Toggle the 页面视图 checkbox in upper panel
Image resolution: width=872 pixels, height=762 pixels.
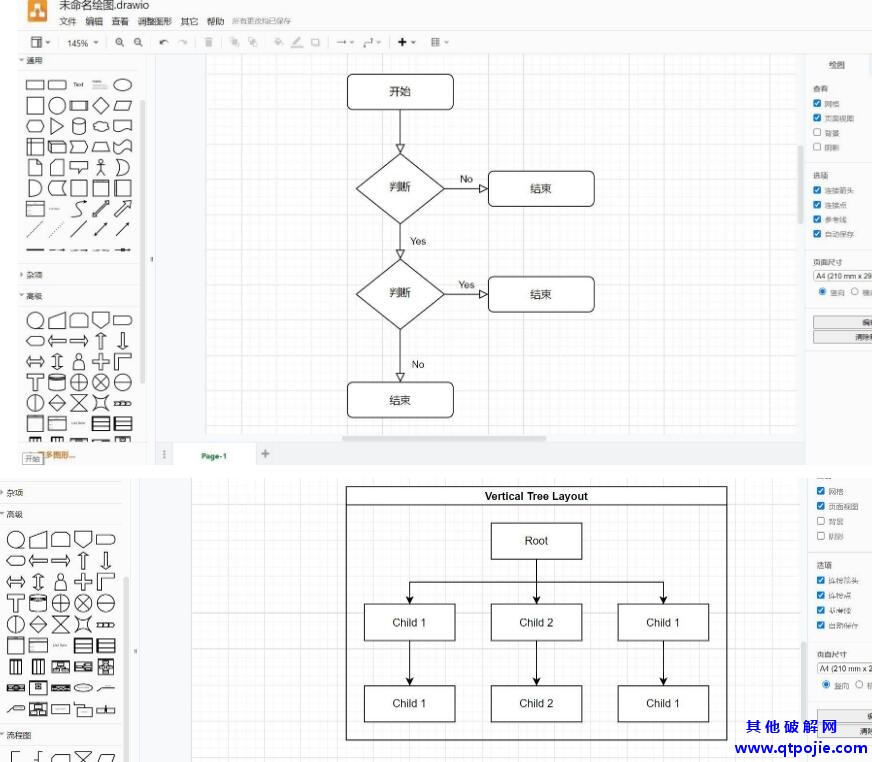(817, 118)
